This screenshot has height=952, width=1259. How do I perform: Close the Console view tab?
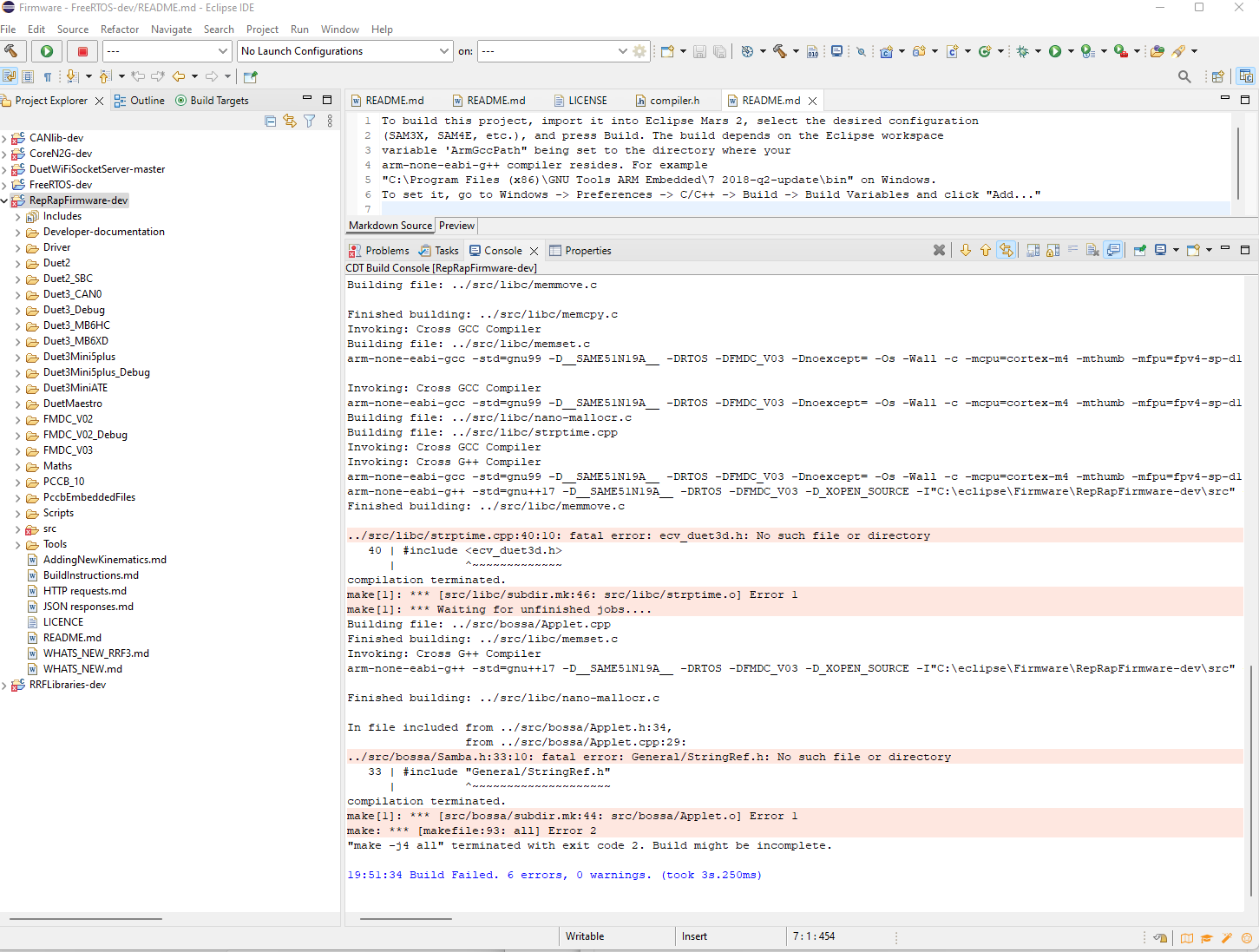click(534, 251)
